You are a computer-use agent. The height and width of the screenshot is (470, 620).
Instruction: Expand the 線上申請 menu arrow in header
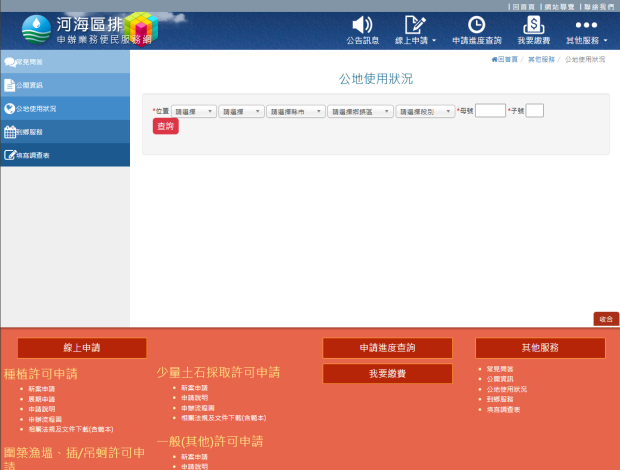434,40
